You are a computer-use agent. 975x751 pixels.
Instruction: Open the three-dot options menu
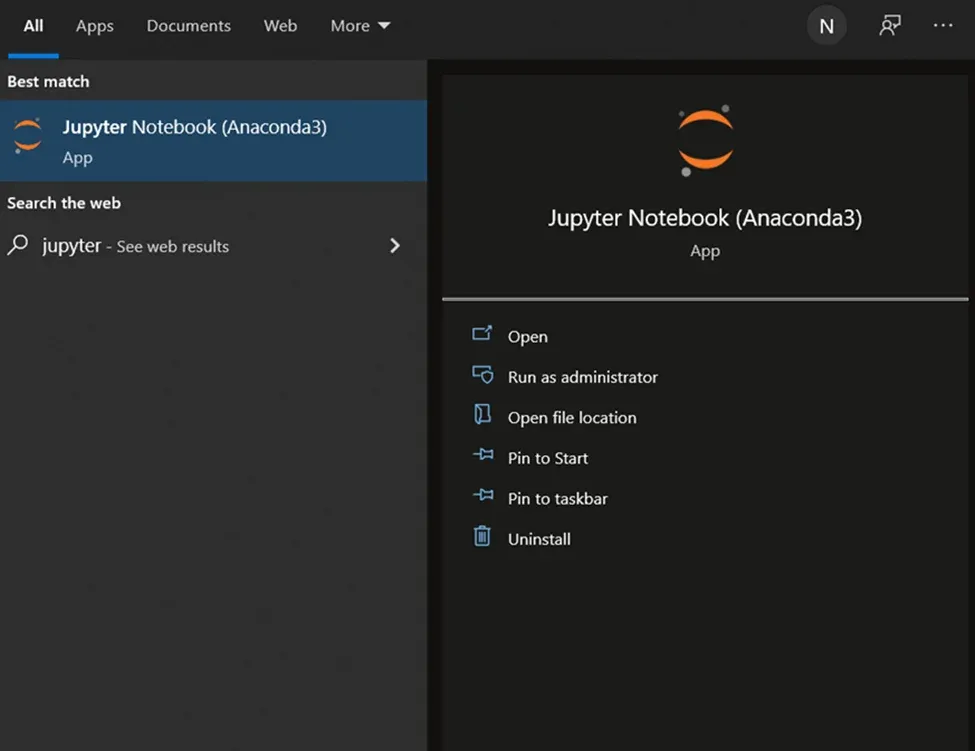coord(943,26)
